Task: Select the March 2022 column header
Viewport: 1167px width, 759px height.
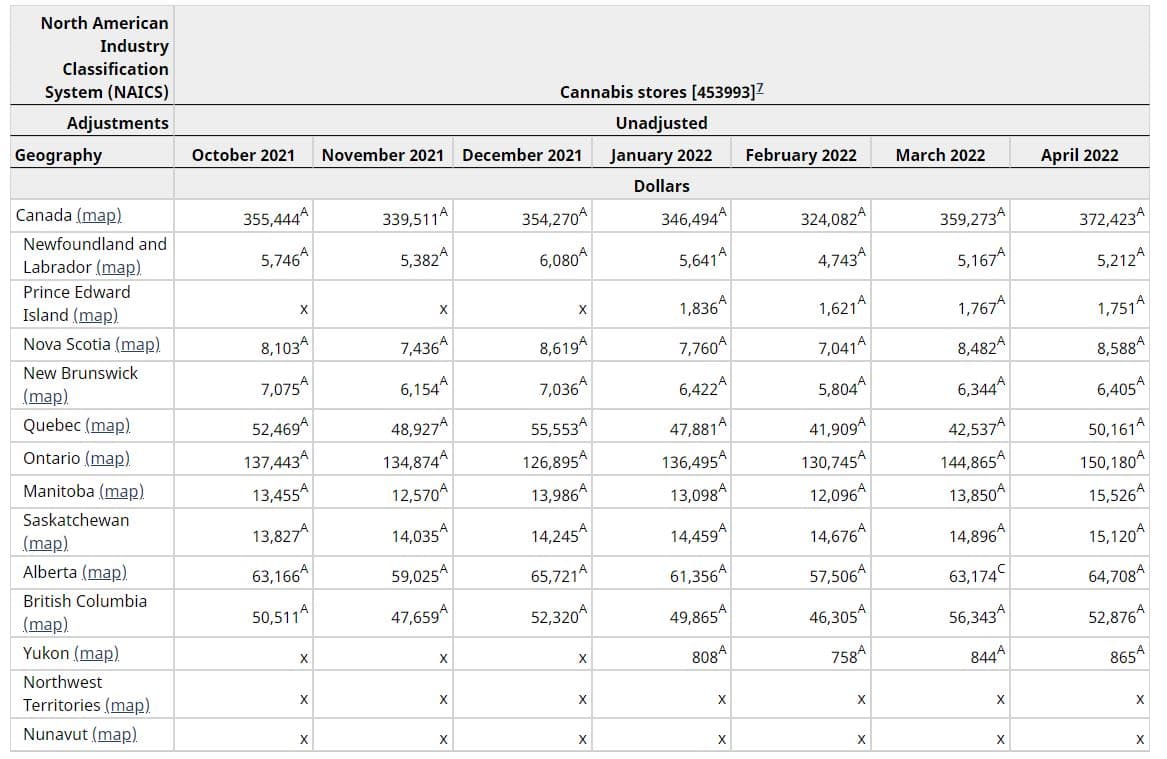Action: pyautogui.click(x=940, y=155)
